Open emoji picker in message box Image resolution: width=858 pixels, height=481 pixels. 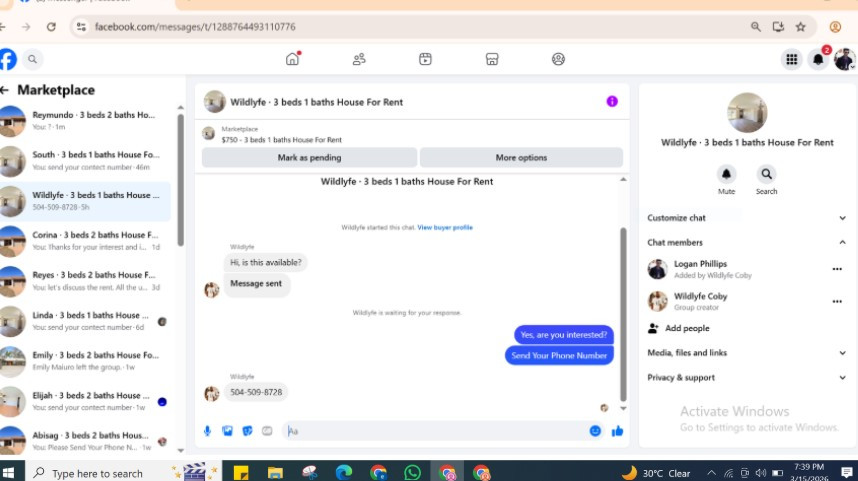(595, 431)
